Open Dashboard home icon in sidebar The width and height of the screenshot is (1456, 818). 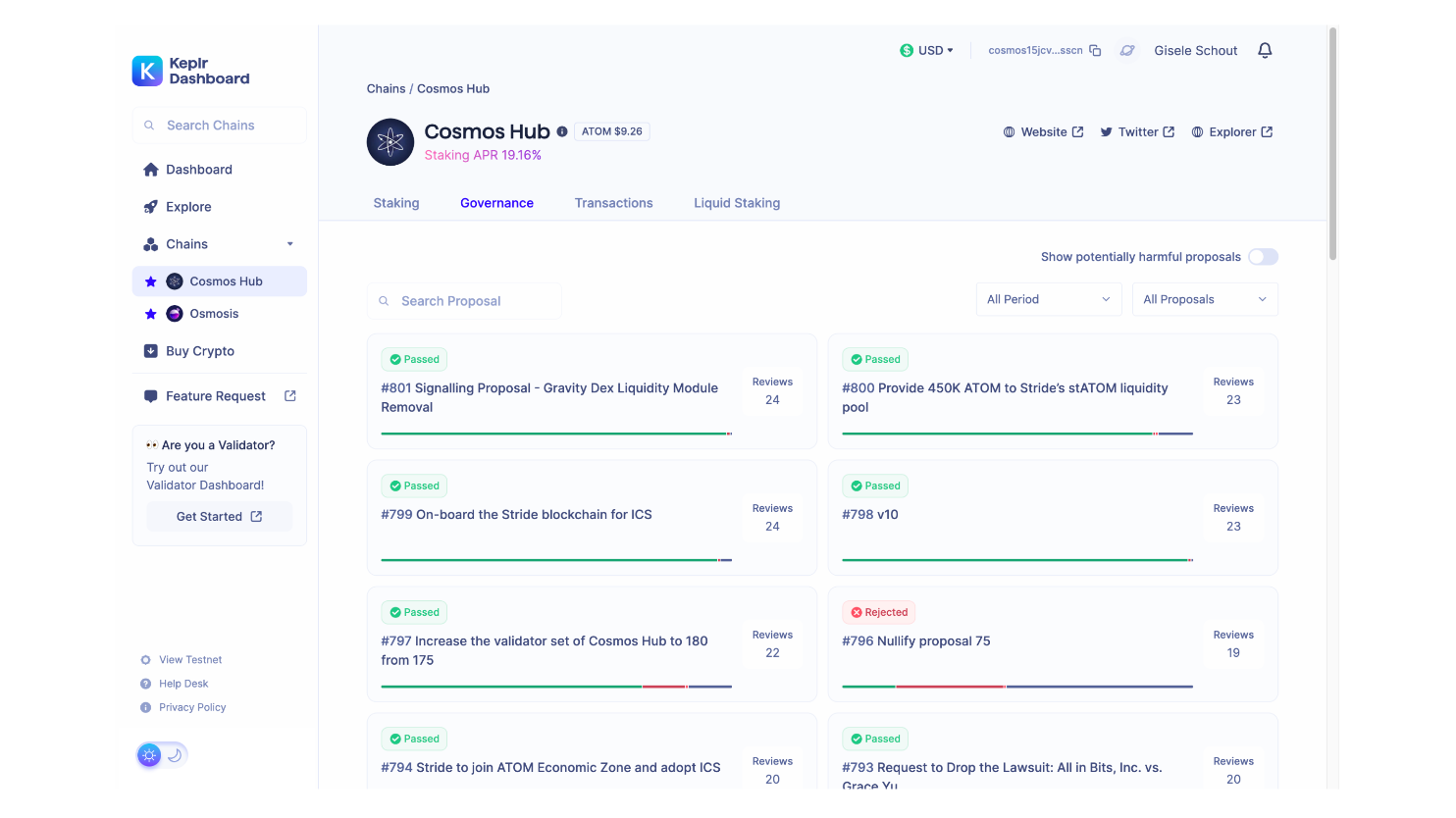click(151, 170)
